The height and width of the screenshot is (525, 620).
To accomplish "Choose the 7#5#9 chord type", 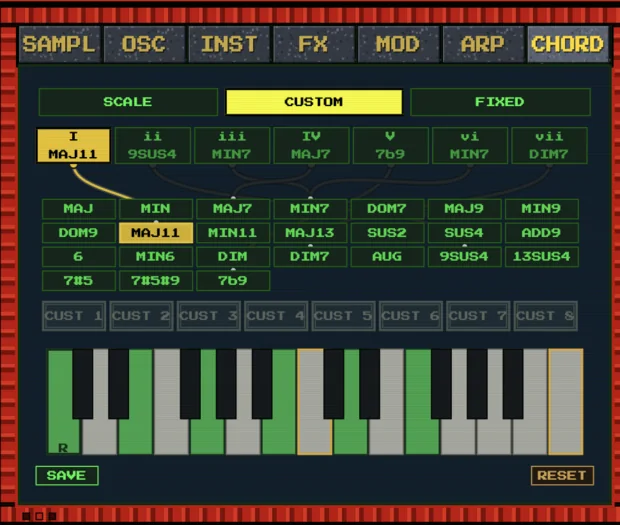I will [x=156, y=281].
